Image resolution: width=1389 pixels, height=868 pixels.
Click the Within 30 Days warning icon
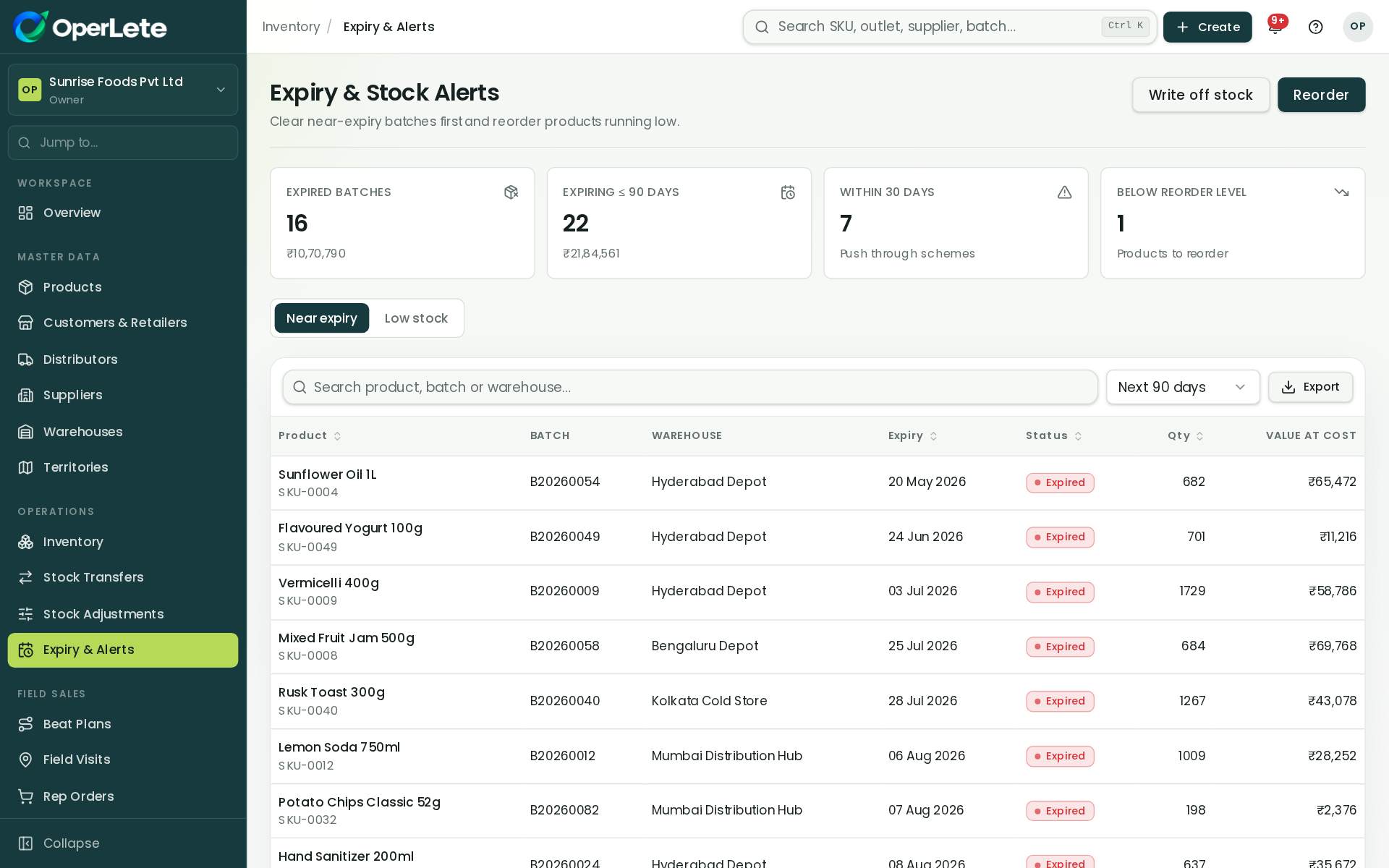(1064, 192)
